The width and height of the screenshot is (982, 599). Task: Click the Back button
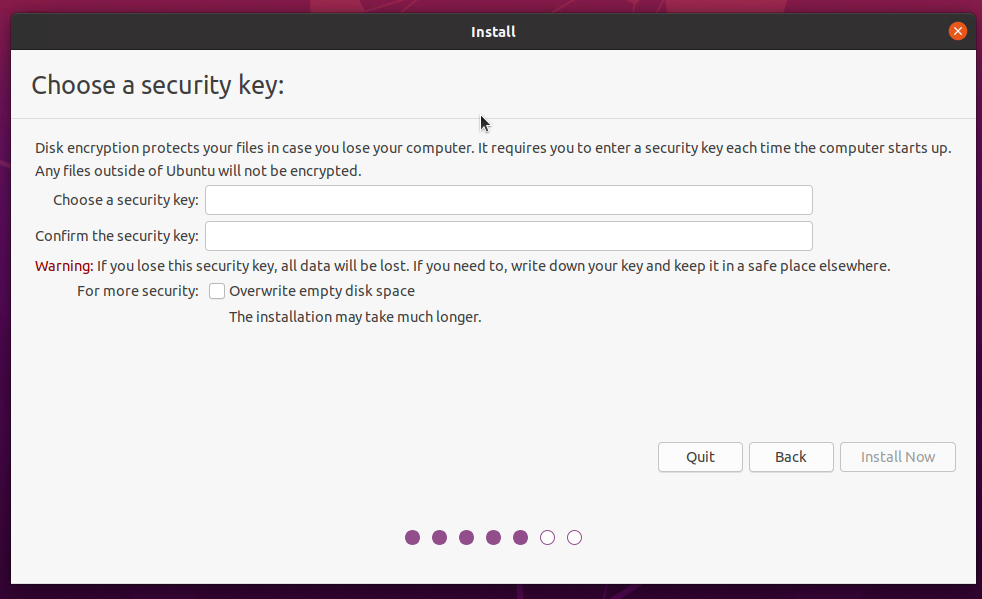point(791,457)
